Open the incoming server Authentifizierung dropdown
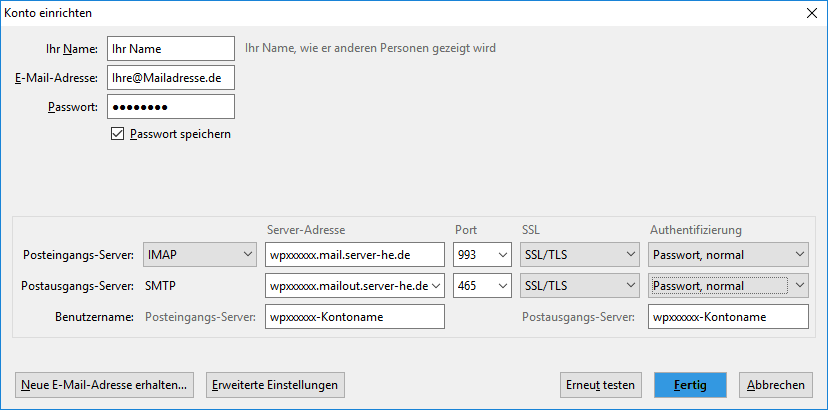The height and width of the screenshot is (410, 828). [x=728, y=255]
